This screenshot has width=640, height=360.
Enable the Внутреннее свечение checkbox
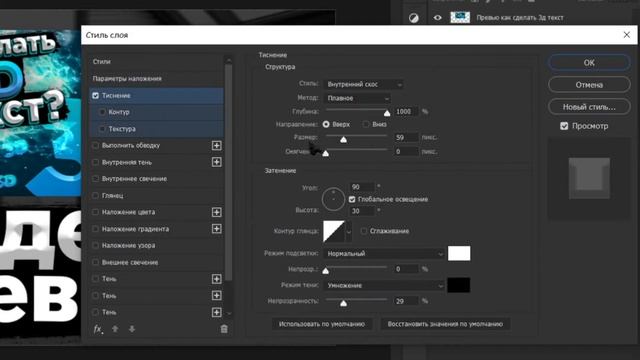pos(96,179)
